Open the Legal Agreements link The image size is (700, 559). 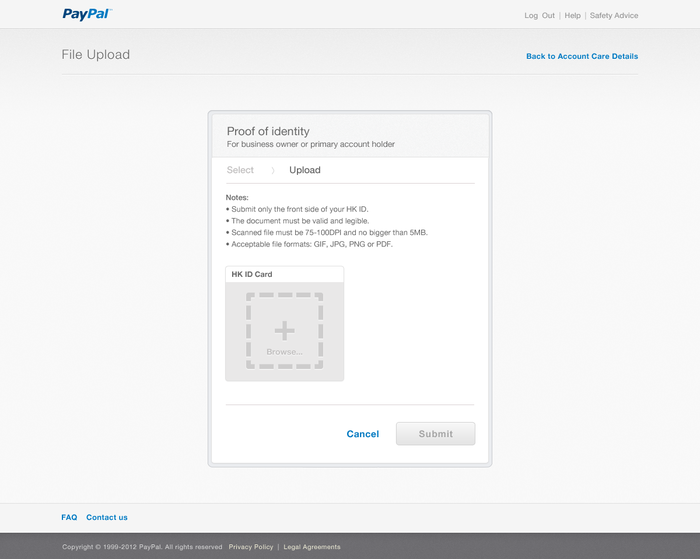pyautogui.click(x=312, y=547)
